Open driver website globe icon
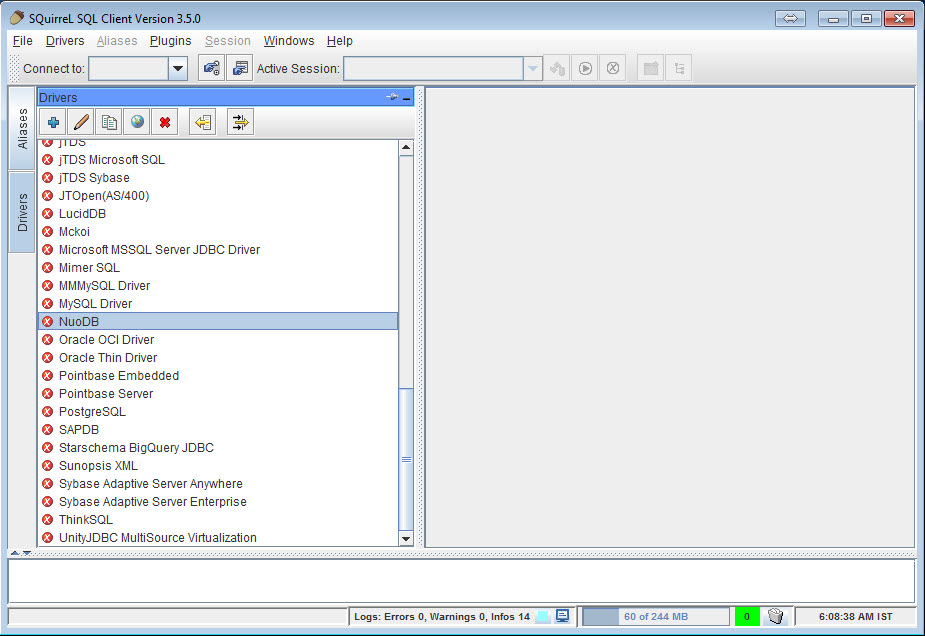The height and width of the screenshot is (636, 925). click(x=137, y=122)
